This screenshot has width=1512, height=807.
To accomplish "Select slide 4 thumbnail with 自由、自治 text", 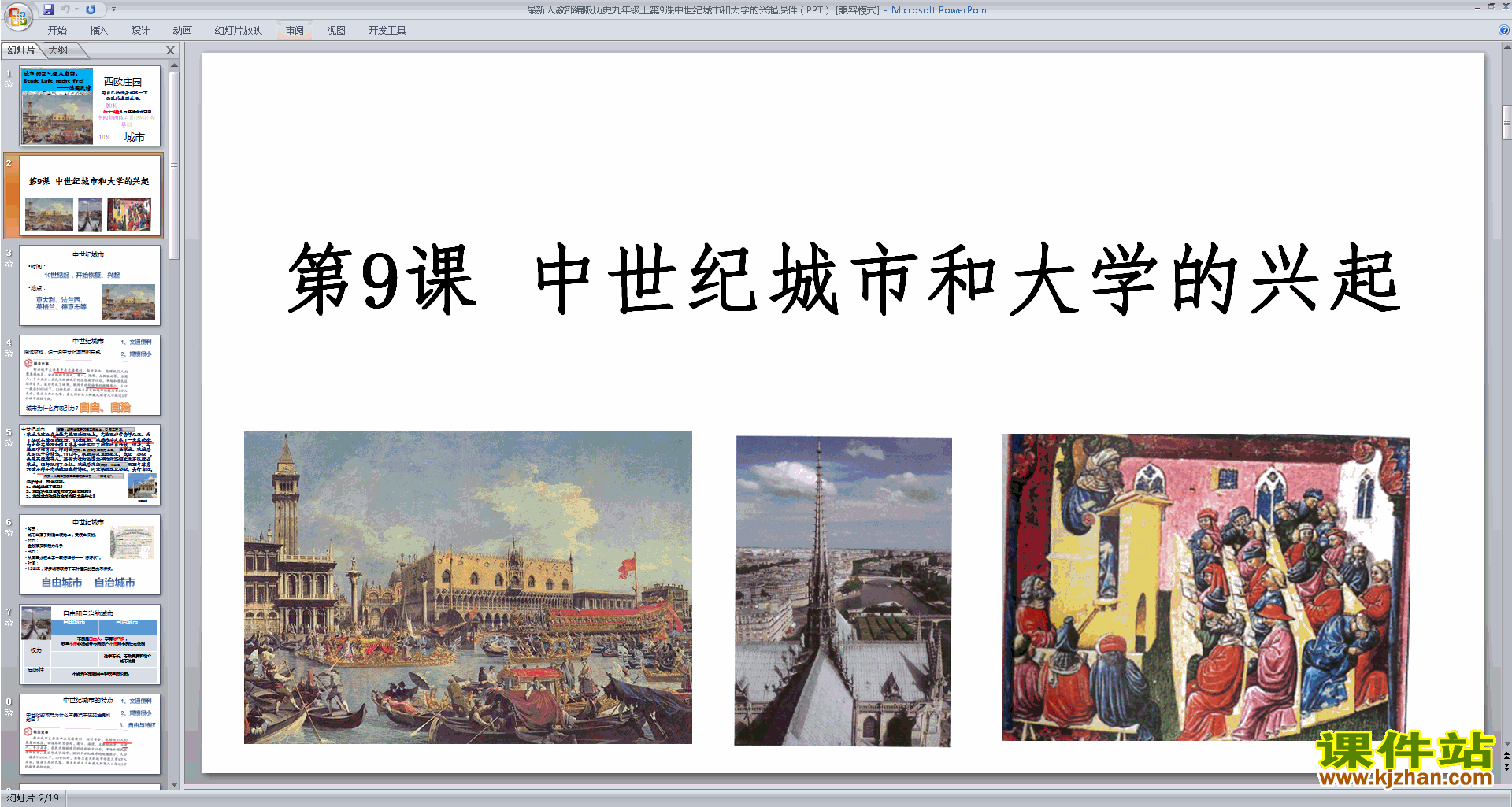I will [x=90, y=375].
